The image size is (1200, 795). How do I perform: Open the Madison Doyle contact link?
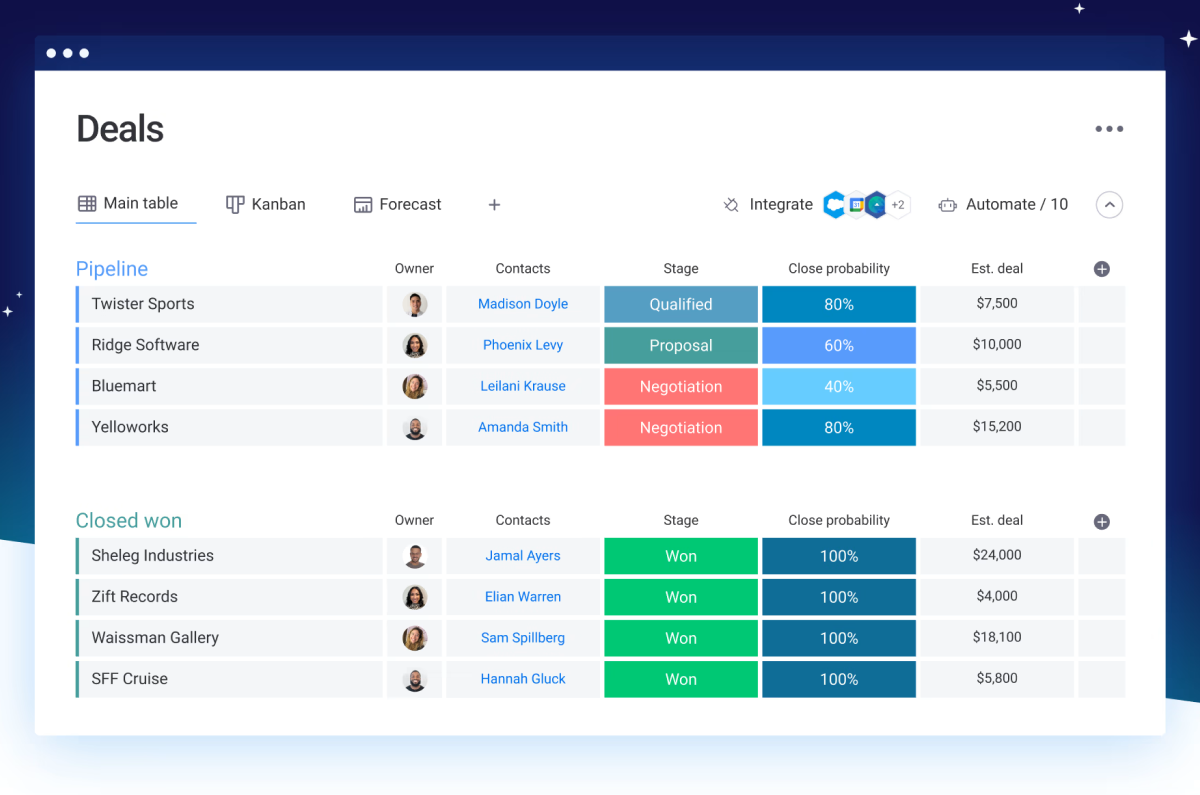[523, 304]
